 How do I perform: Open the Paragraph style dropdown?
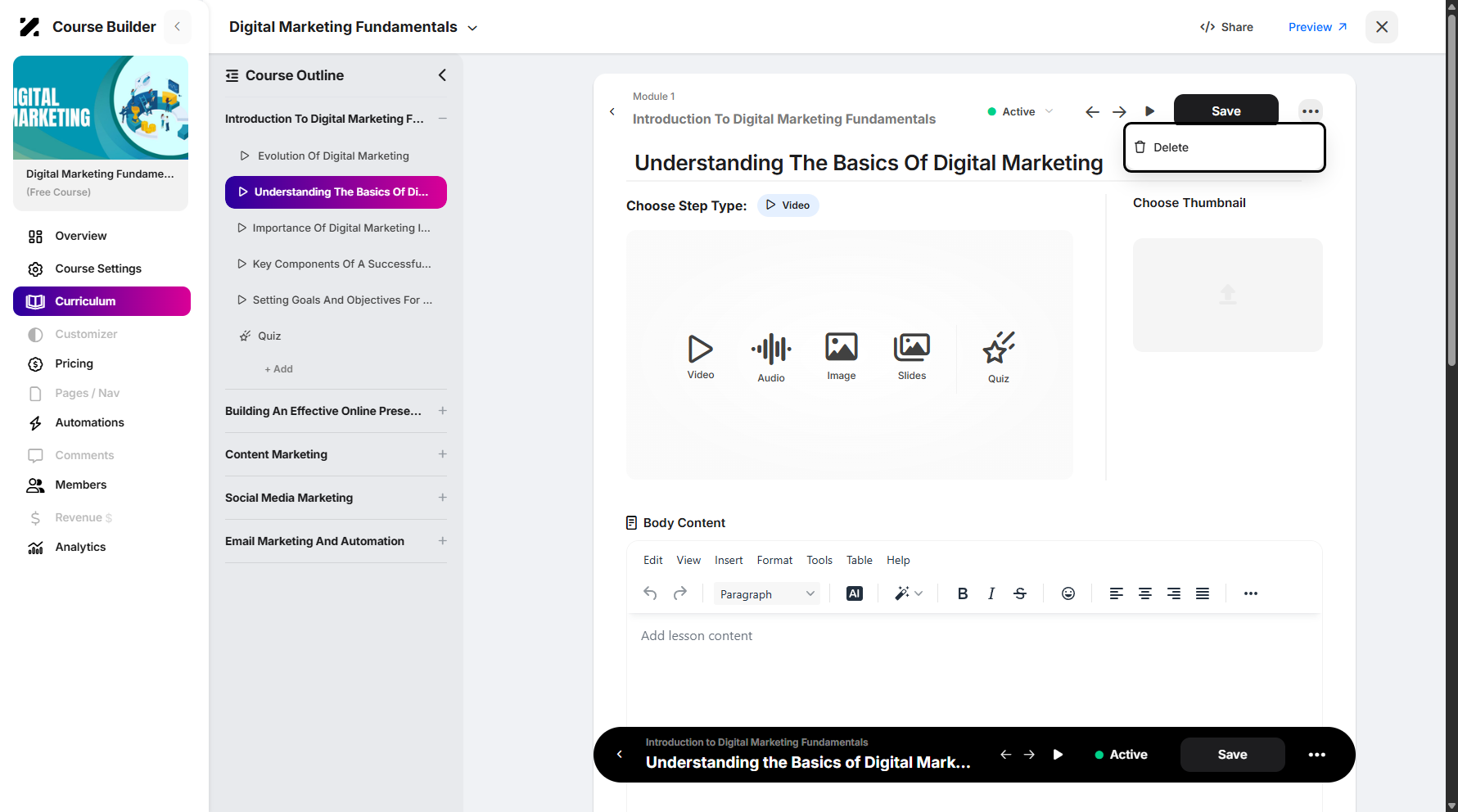767,594
